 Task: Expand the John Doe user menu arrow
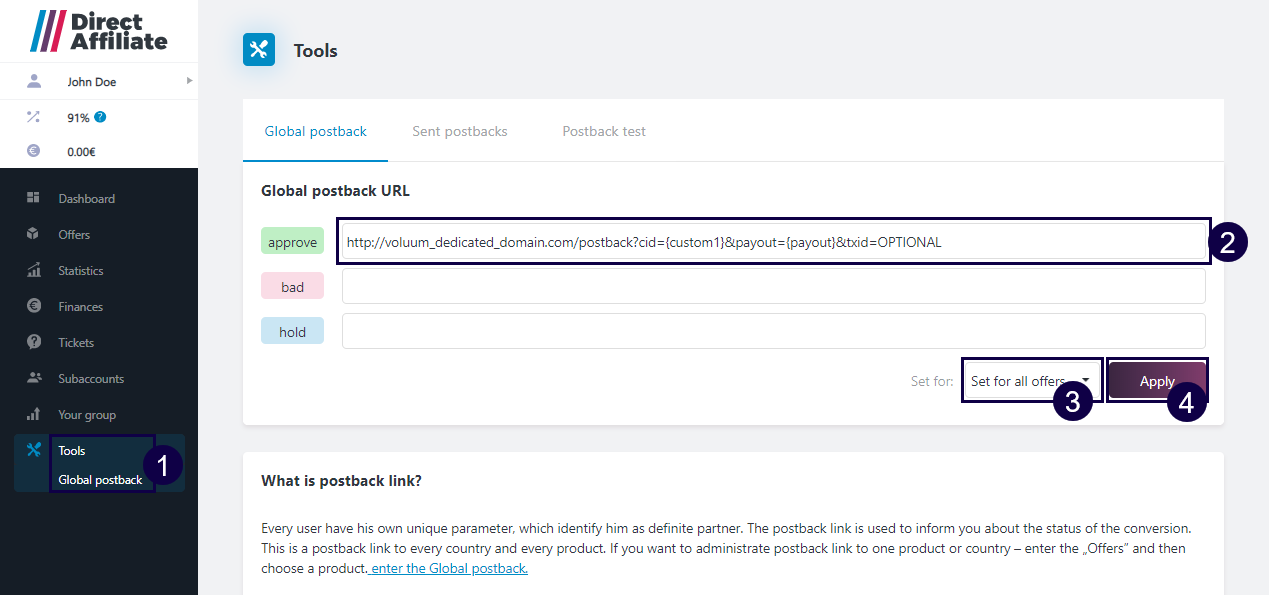click(189, 81)
